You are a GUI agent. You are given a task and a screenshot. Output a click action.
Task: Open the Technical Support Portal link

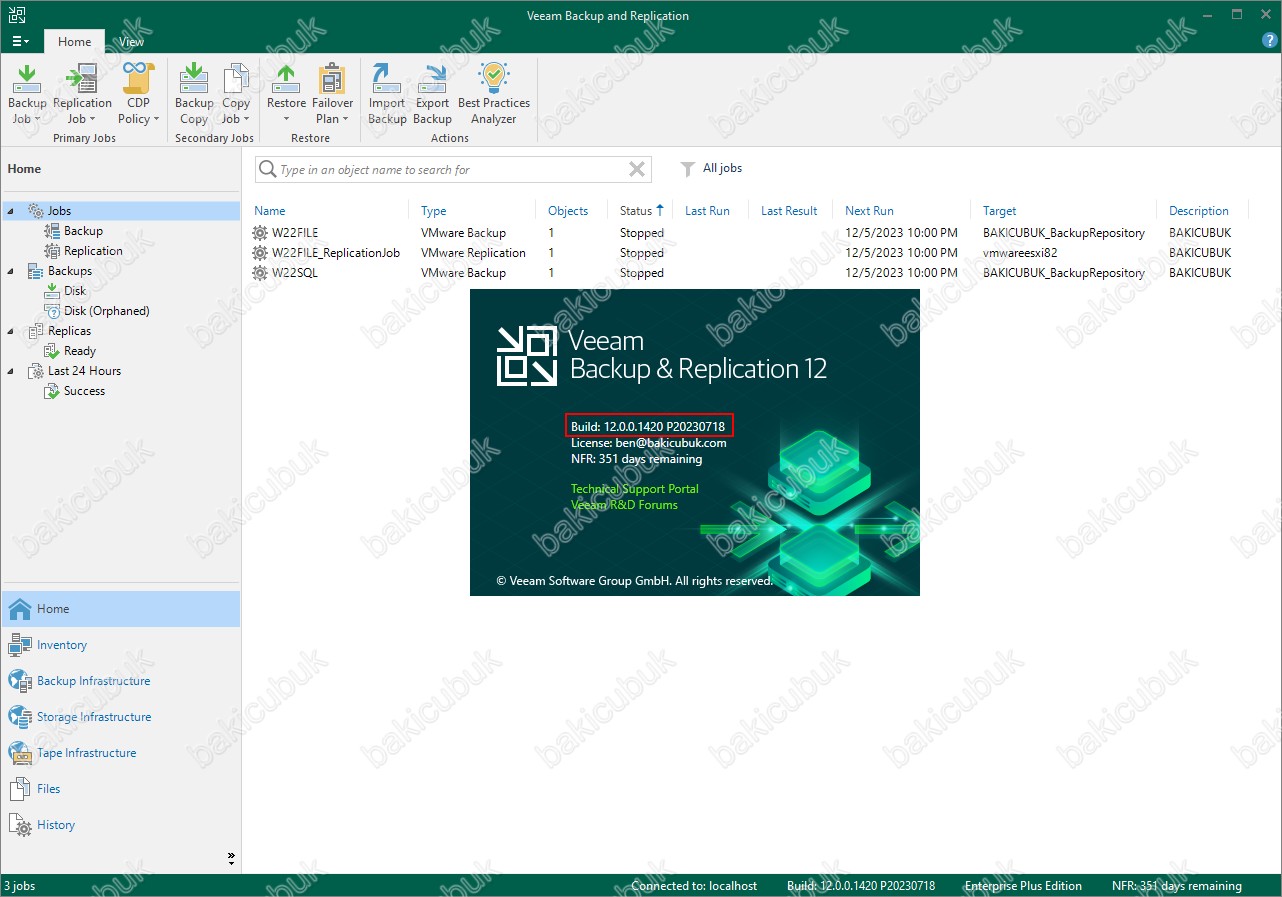point(634,489)
